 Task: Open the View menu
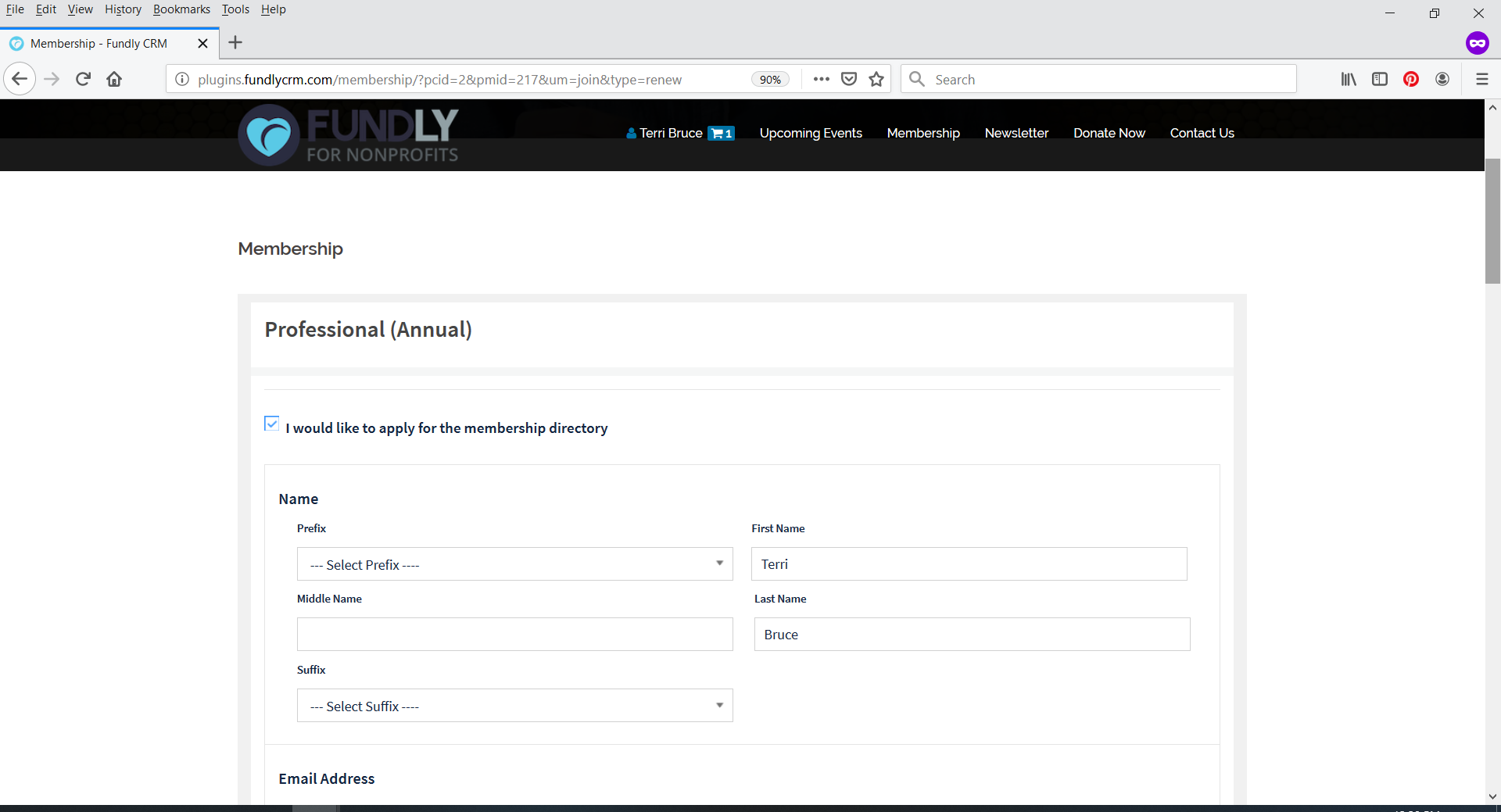[x=80, y=9]
